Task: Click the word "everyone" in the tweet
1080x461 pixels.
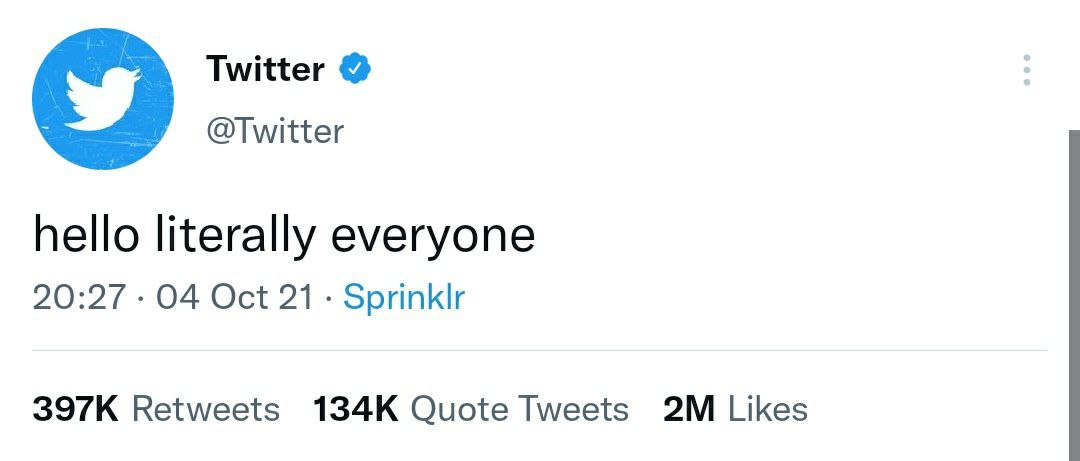Action: tap(433, 235)
